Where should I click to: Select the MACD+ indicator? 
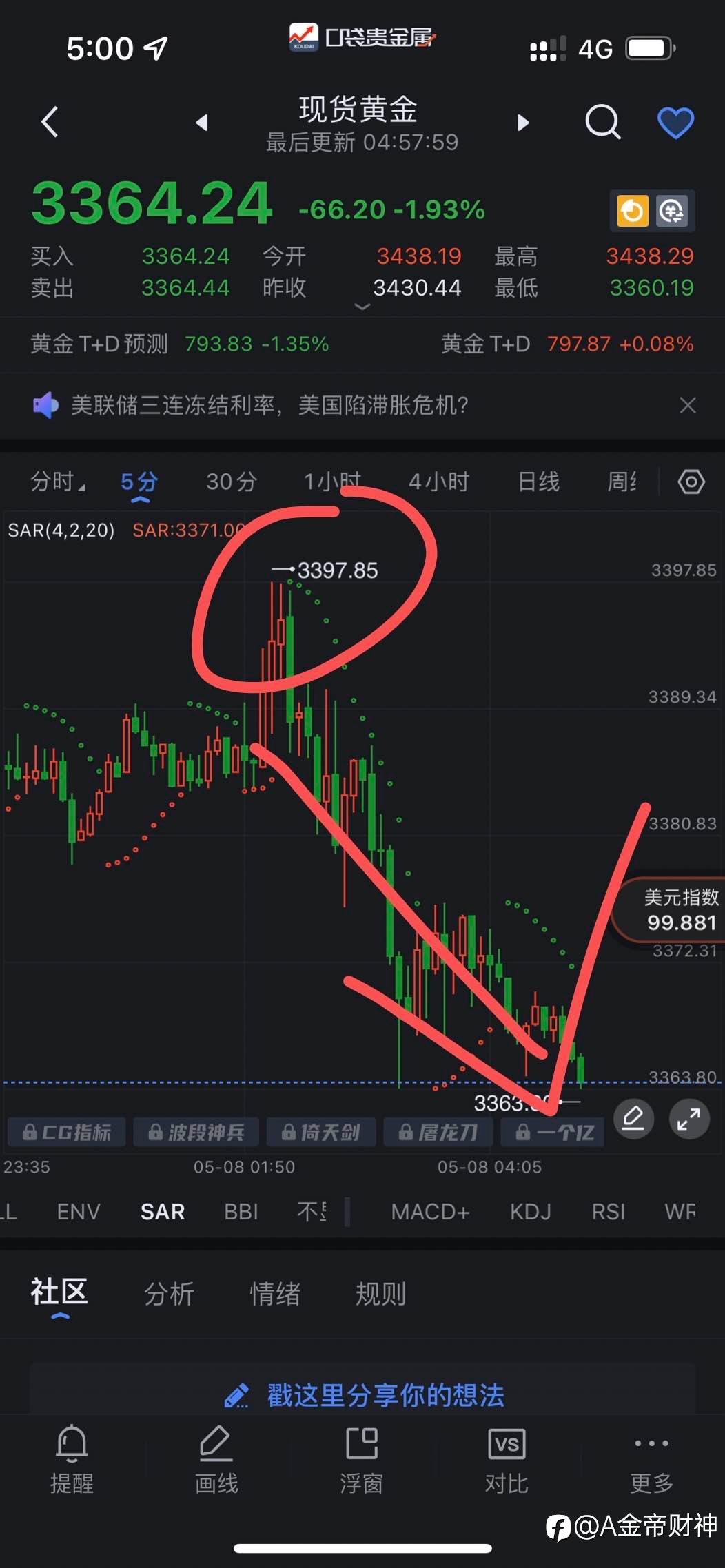click(430, 1212)
